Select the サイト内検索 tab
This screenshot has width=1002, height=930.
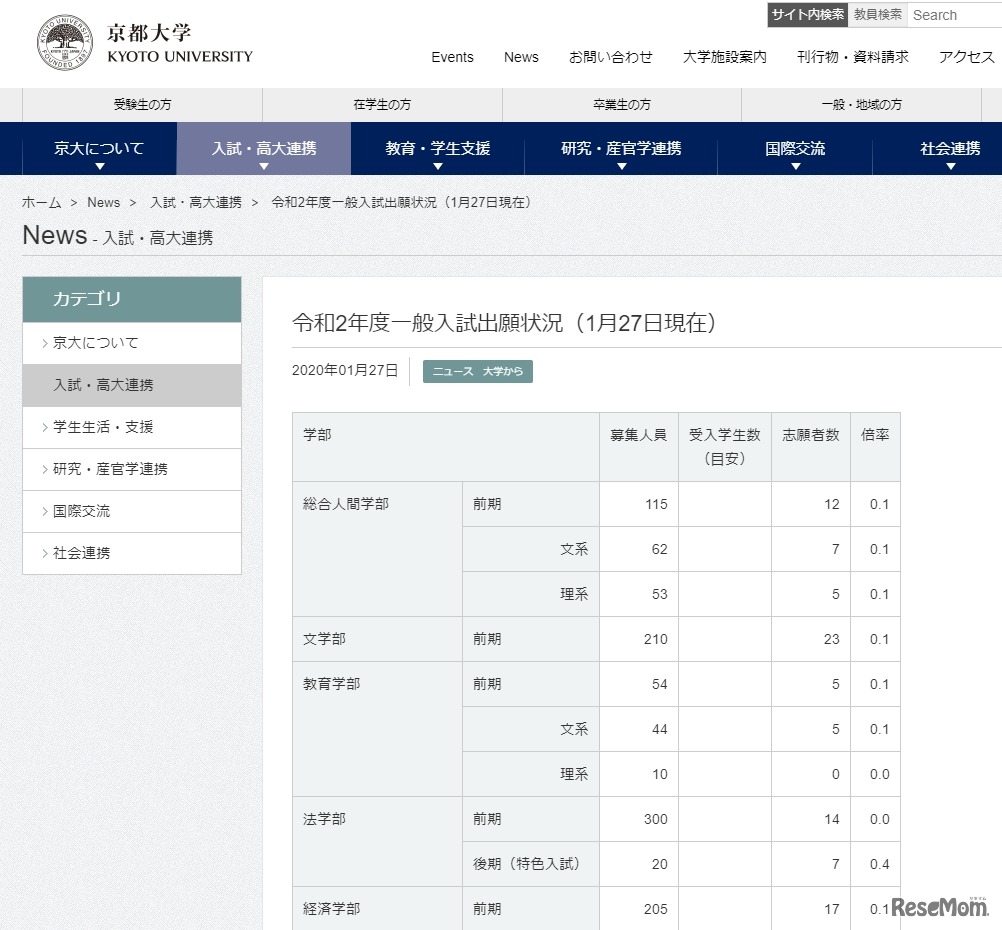coord(807,14)
